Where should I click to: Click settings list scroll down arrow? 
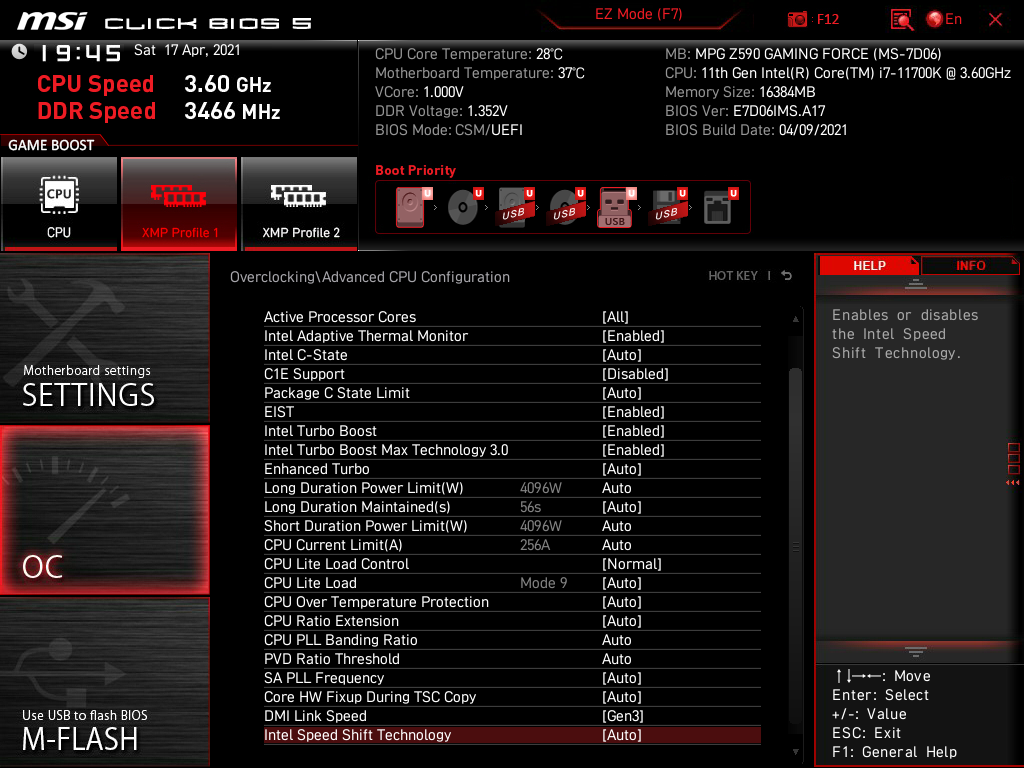(x=795, y=752)
